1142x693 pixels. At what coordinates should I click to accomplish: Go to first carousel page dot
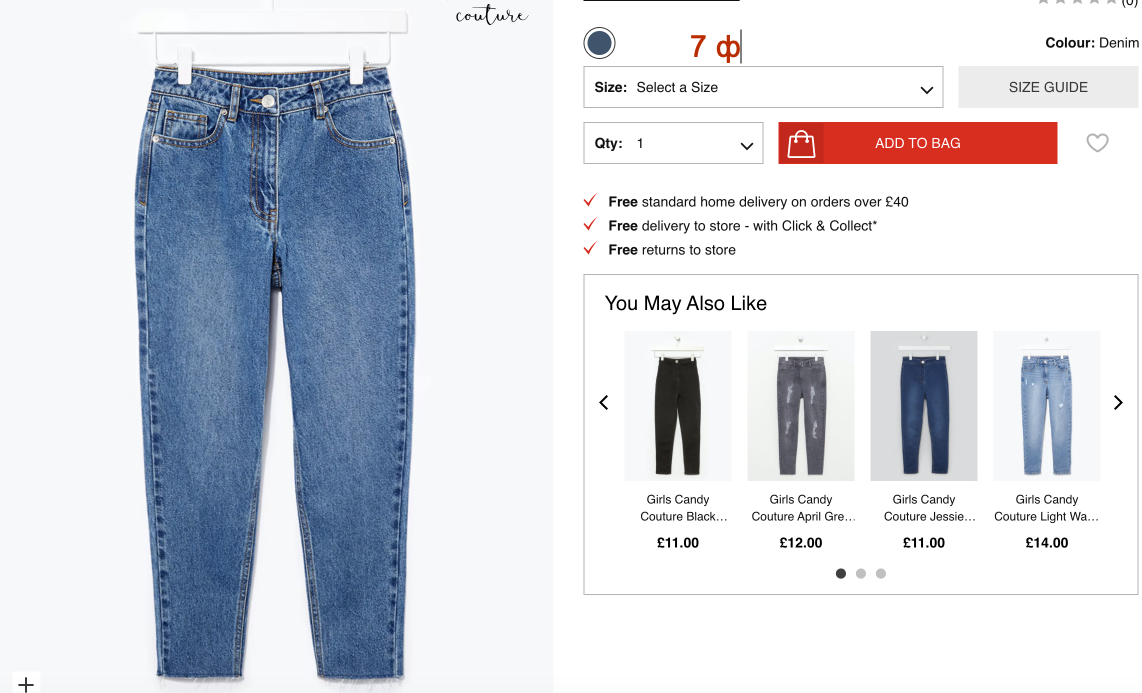coord(841,574)
